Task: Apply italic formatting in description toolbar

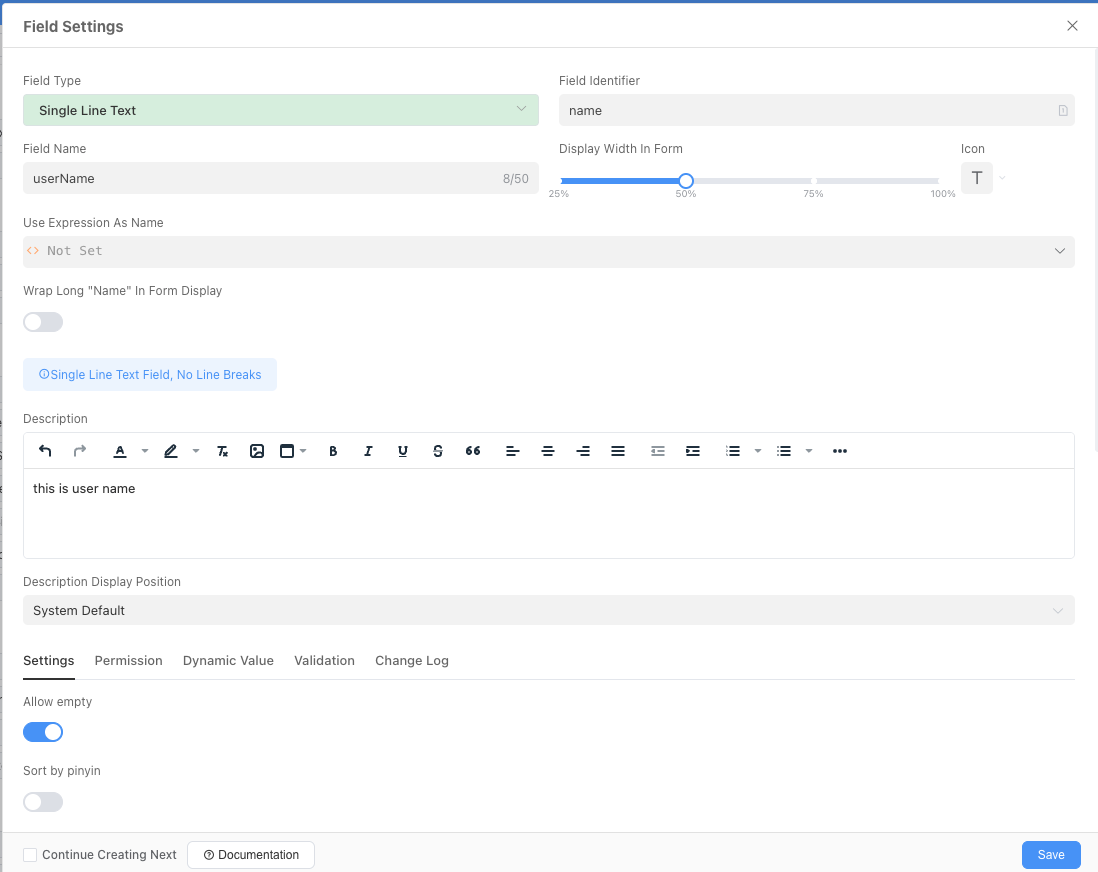Action: 368,451
